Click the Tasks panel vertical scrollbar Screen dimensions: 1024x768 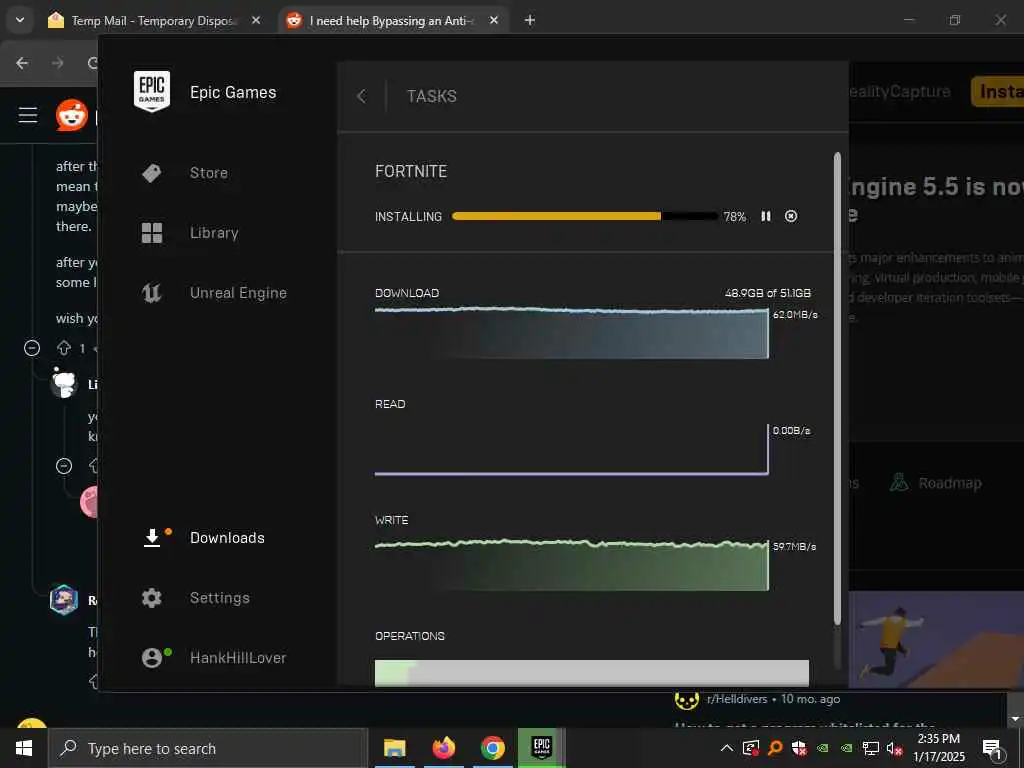point(837,389)
